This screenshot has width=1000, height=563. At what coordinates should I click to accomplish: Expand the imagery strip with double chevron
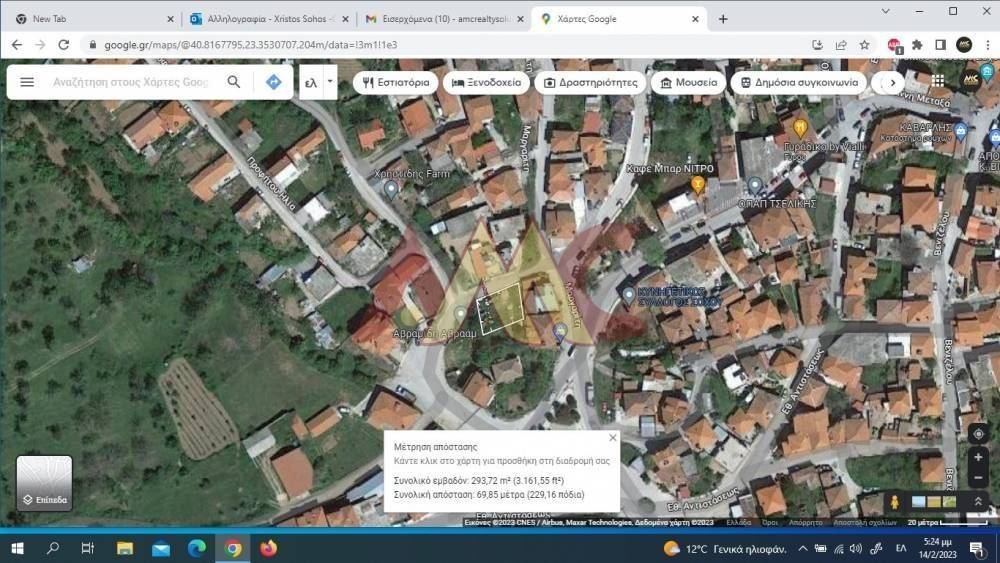tap(977, 501)
